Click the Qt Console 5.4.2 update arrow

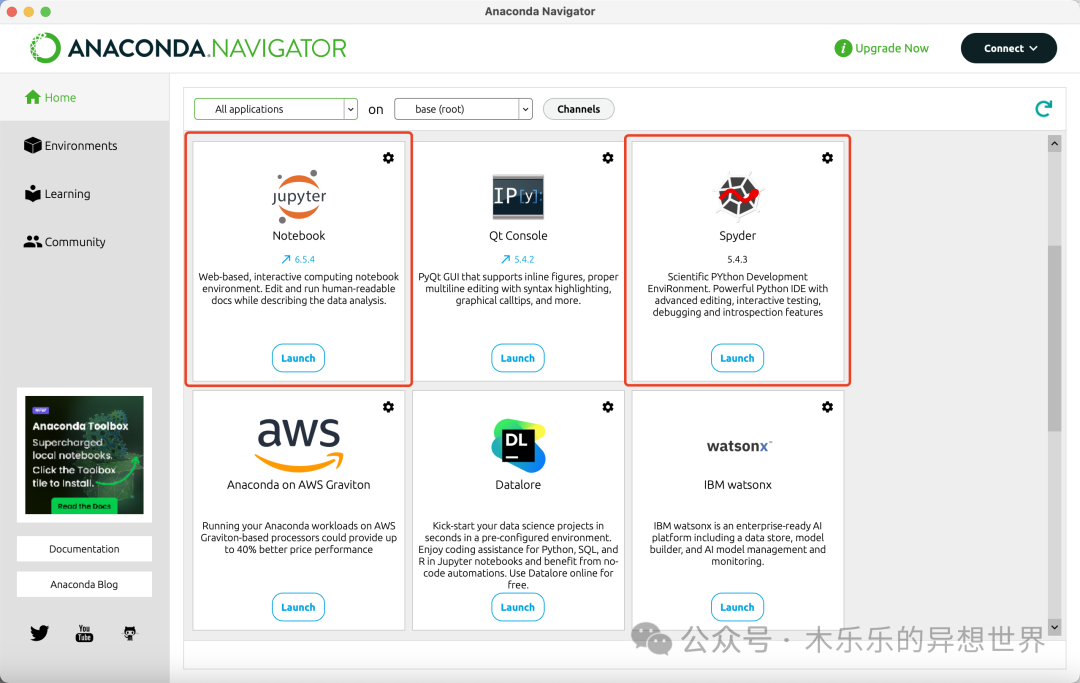(x=506, y=260)
